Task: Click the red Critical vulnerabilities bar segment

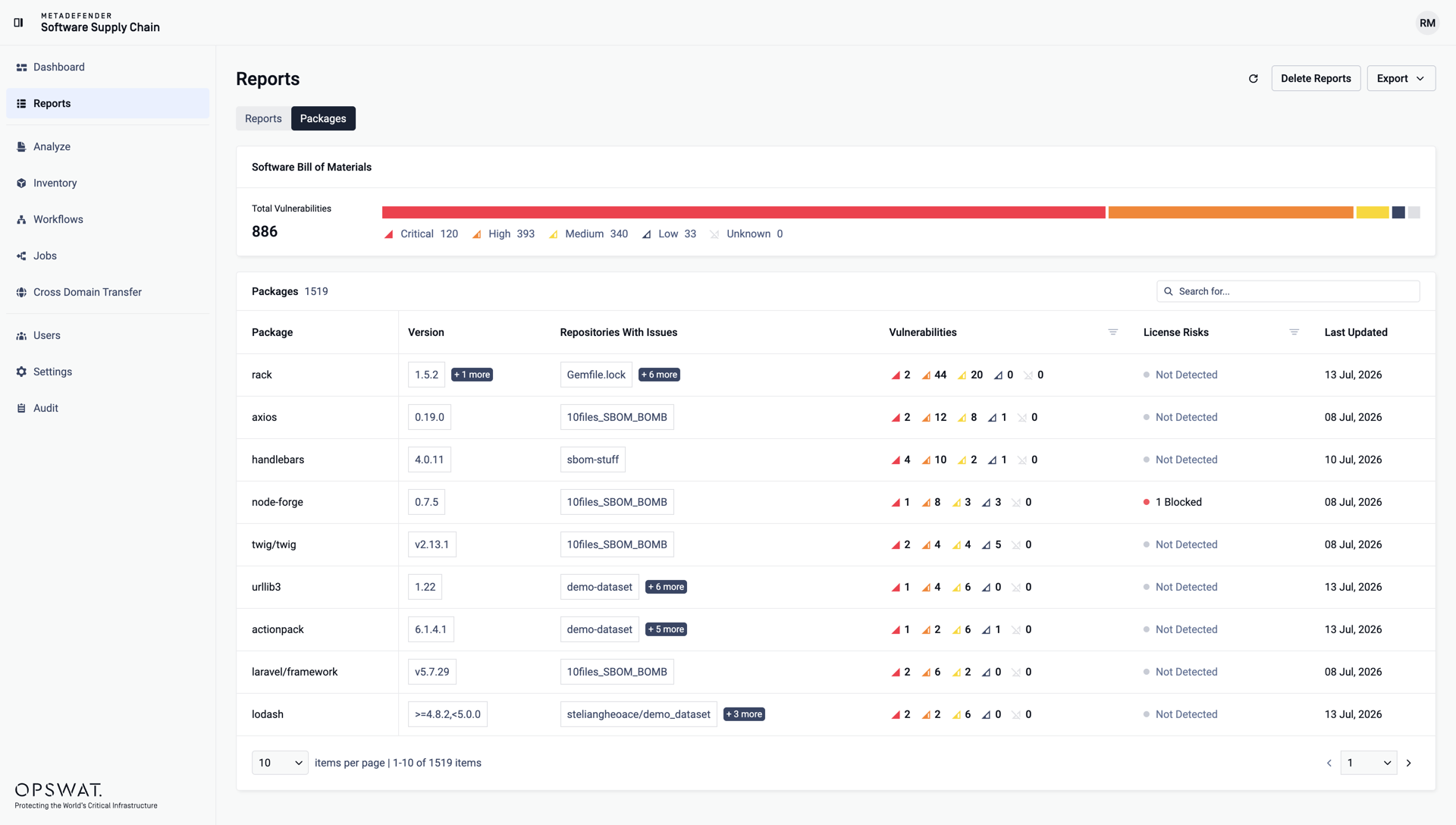Action: 743,212
